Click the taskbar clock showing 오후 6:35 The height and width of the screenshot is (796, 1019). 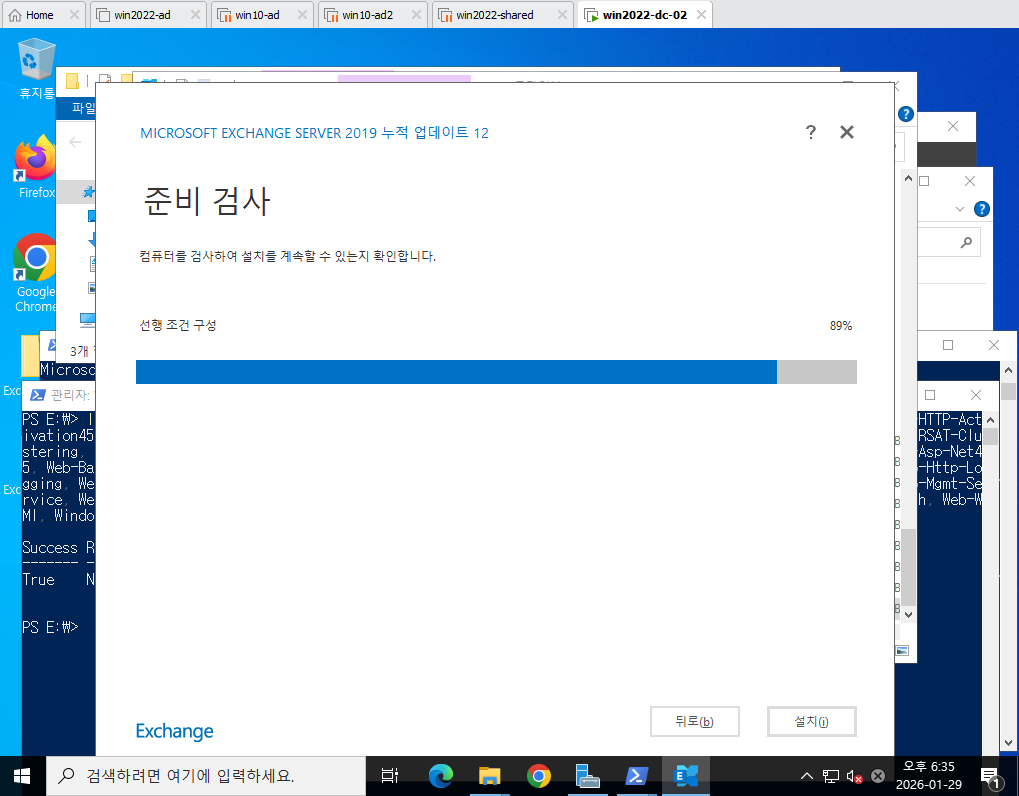coord(929,776)
